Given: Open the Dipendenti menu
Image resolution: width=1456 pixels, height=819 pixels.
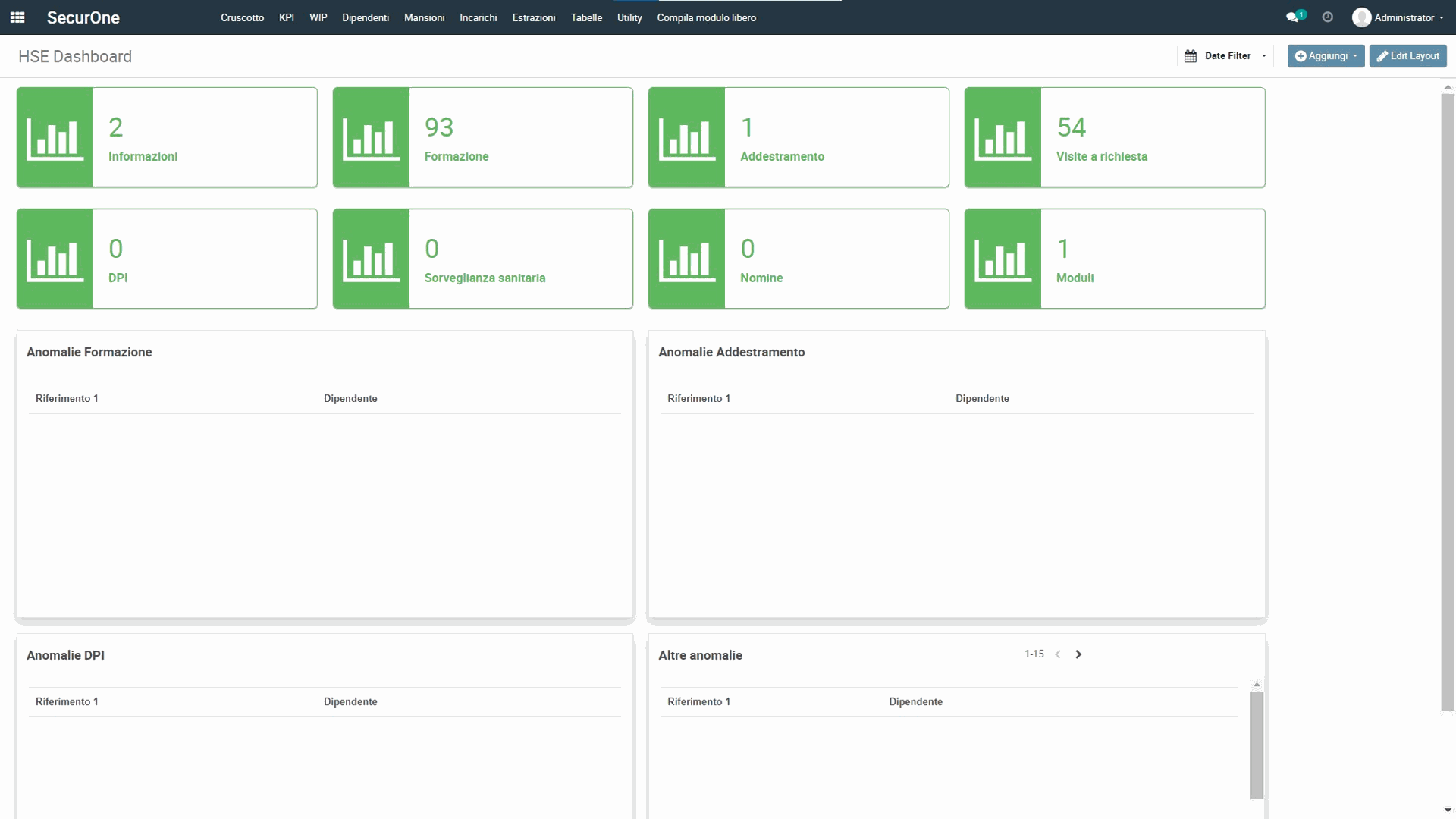Looking at the screenshot, I should click(x=365, y=17).
